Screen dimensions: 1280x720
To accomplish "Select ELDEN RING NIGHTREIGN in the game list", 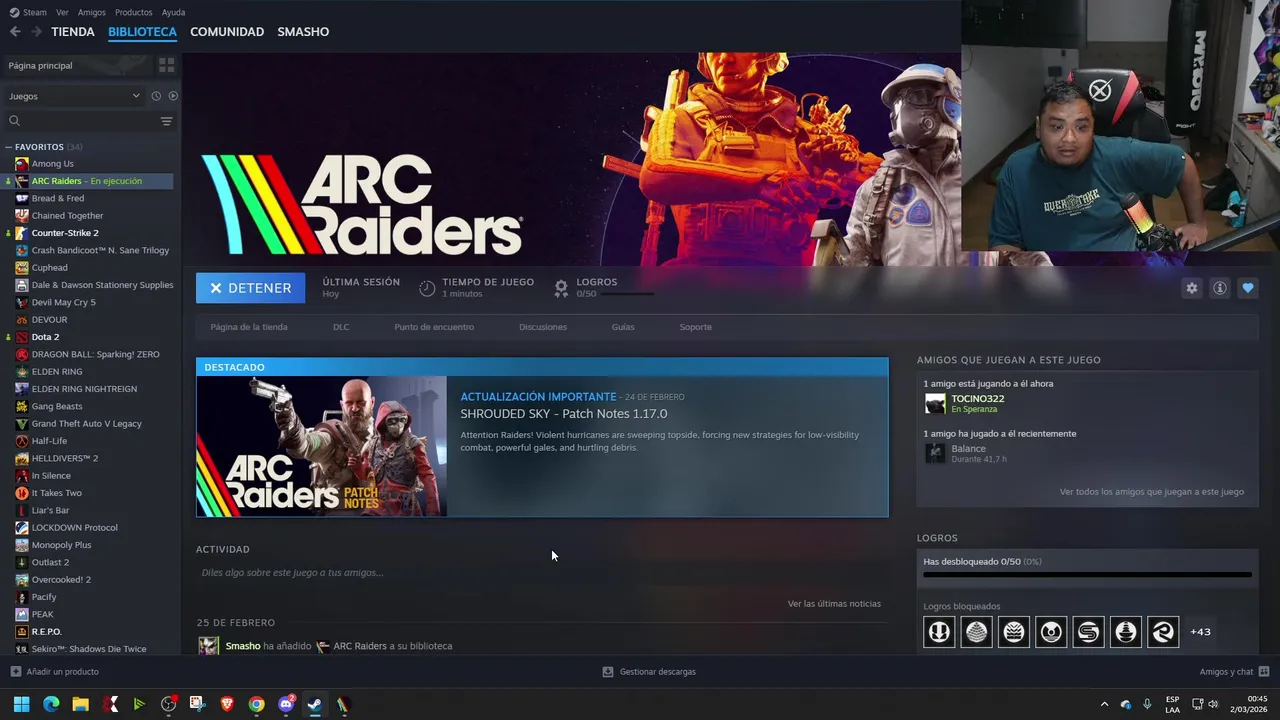I will click(x=84, y=389).
